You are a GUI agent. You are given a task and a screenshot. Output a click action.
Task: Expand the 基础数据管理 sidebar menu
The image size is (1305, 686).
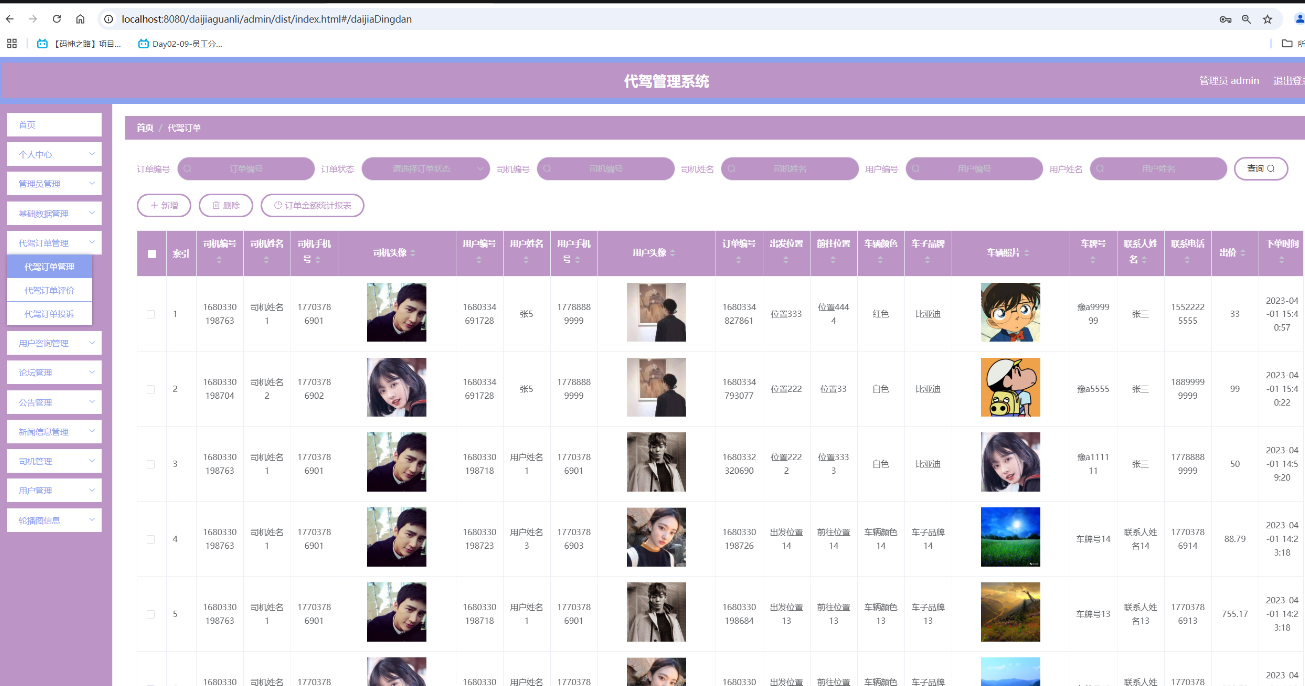(54, 213)
